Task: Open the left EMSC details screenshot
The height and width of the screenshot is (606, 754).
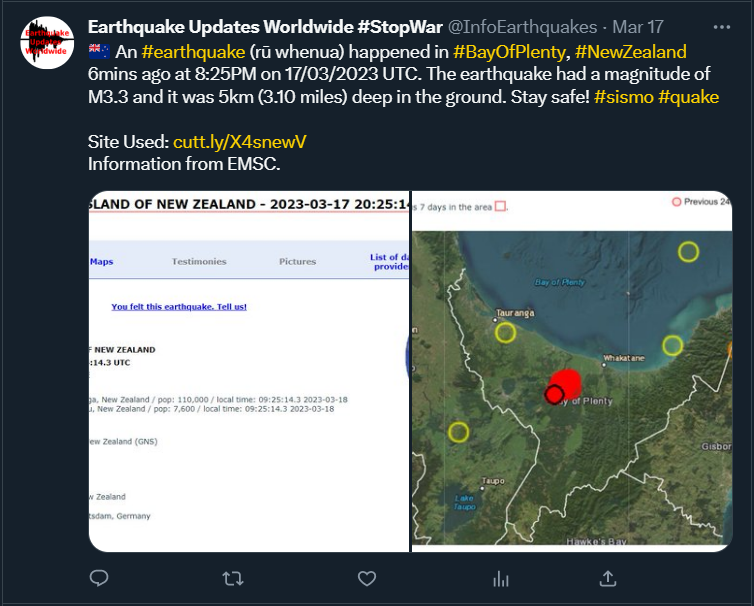Action: 248,400
